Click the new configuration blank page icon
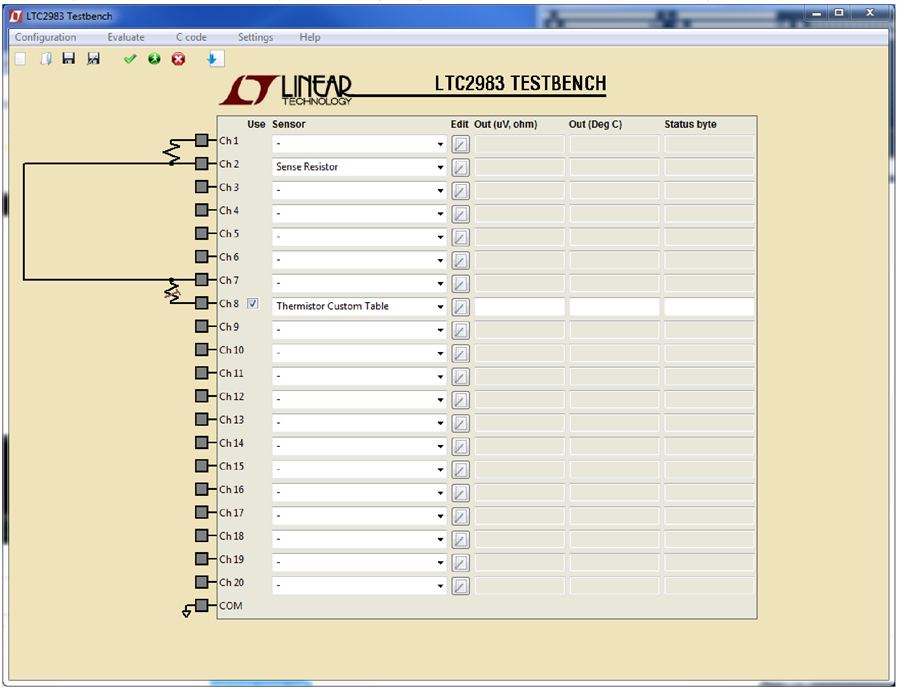900x689 pixels. [x=21, y=59]
